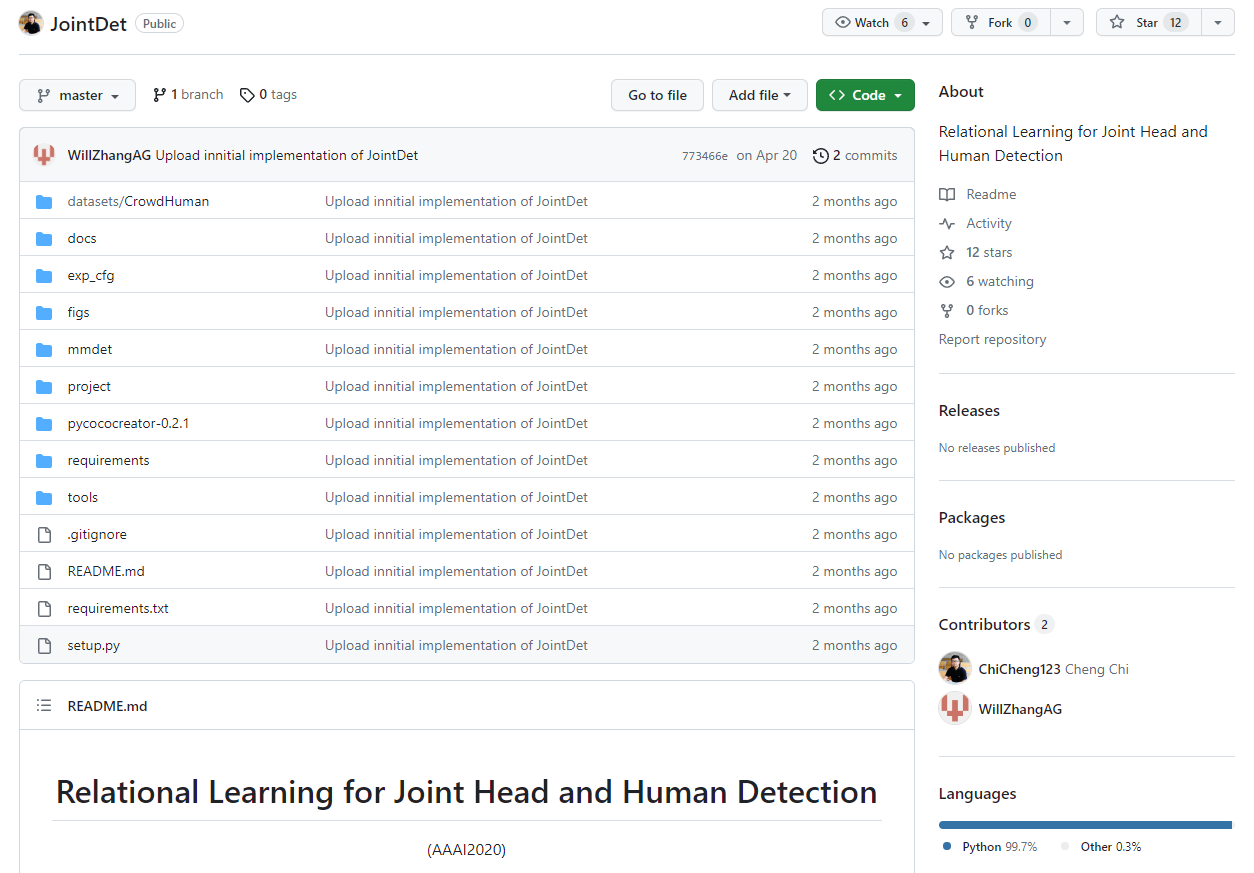This screenshot has height=873, width=1254.
Task: Click the Python language bar segment
Action: click(x=1084, y=824)
